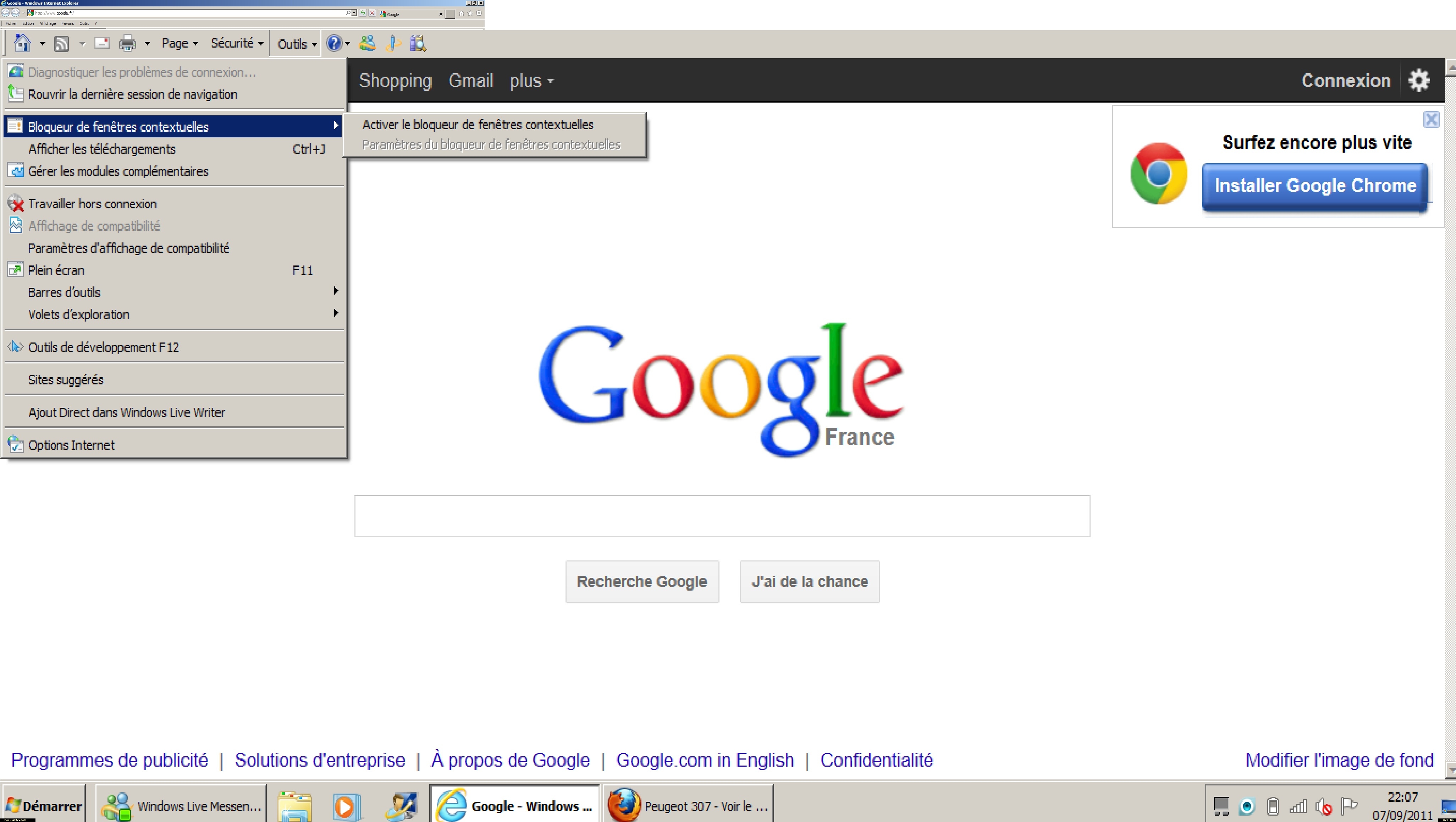This screenshot has height=822, width=1456.
Task: Open the Help icon dropdown arrow
Action: tap(348, 44)
